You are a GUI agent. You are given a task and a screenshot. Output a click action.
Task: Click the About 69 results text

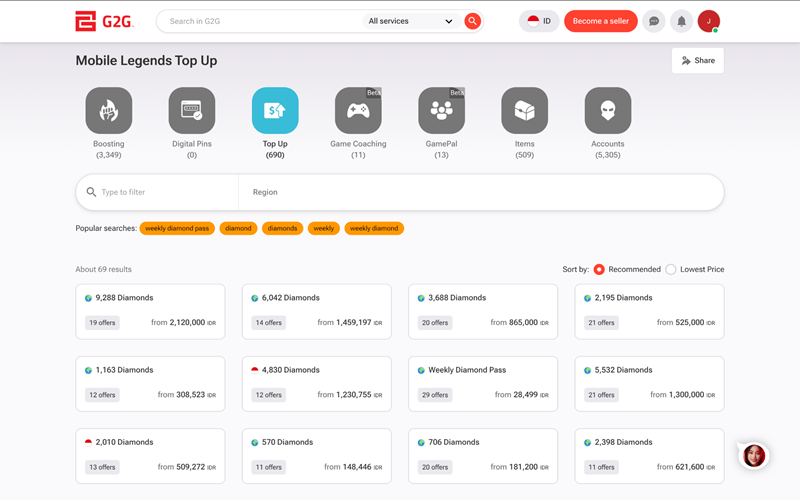pyautogui.click(x=104, y=269)
